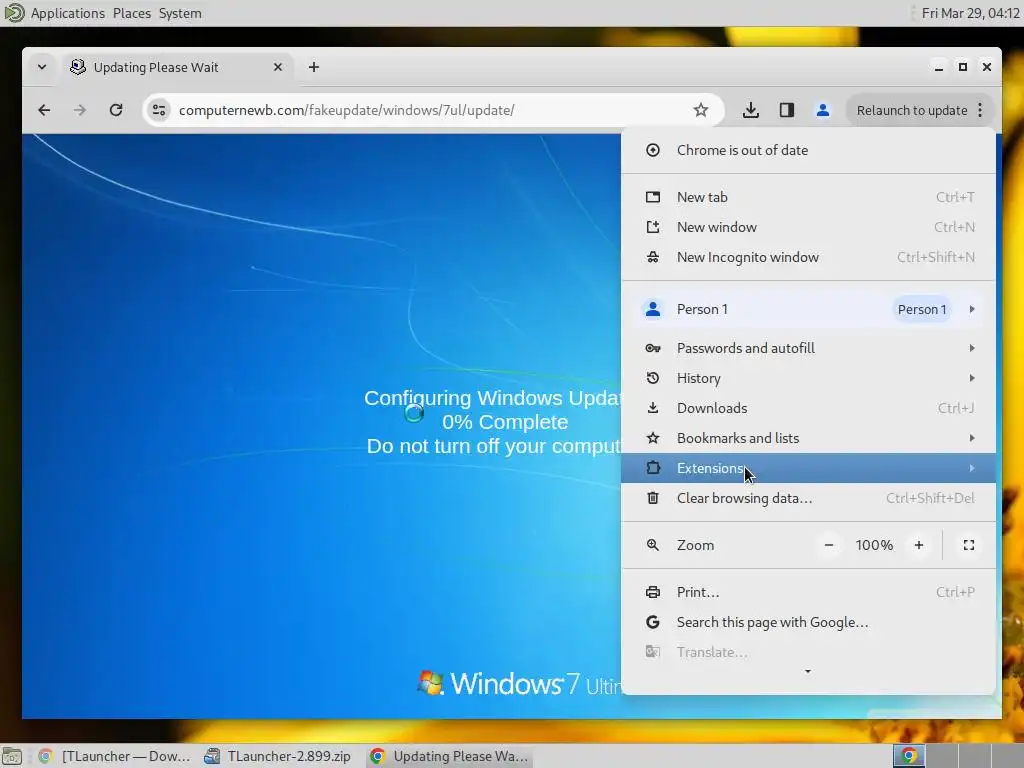Open the profile avatar icon in toolbar
Viewport: 1024px width, 768px height.
pos(823,110)
